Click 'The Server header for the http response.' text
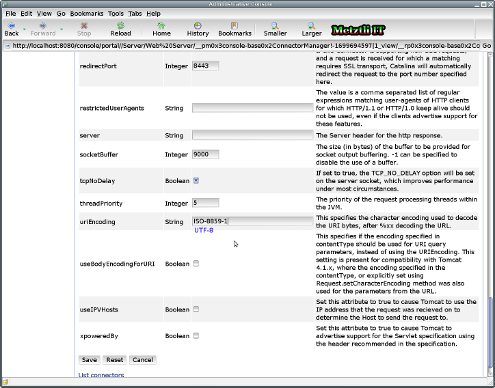The image size is (495, 388). point(379,135)
